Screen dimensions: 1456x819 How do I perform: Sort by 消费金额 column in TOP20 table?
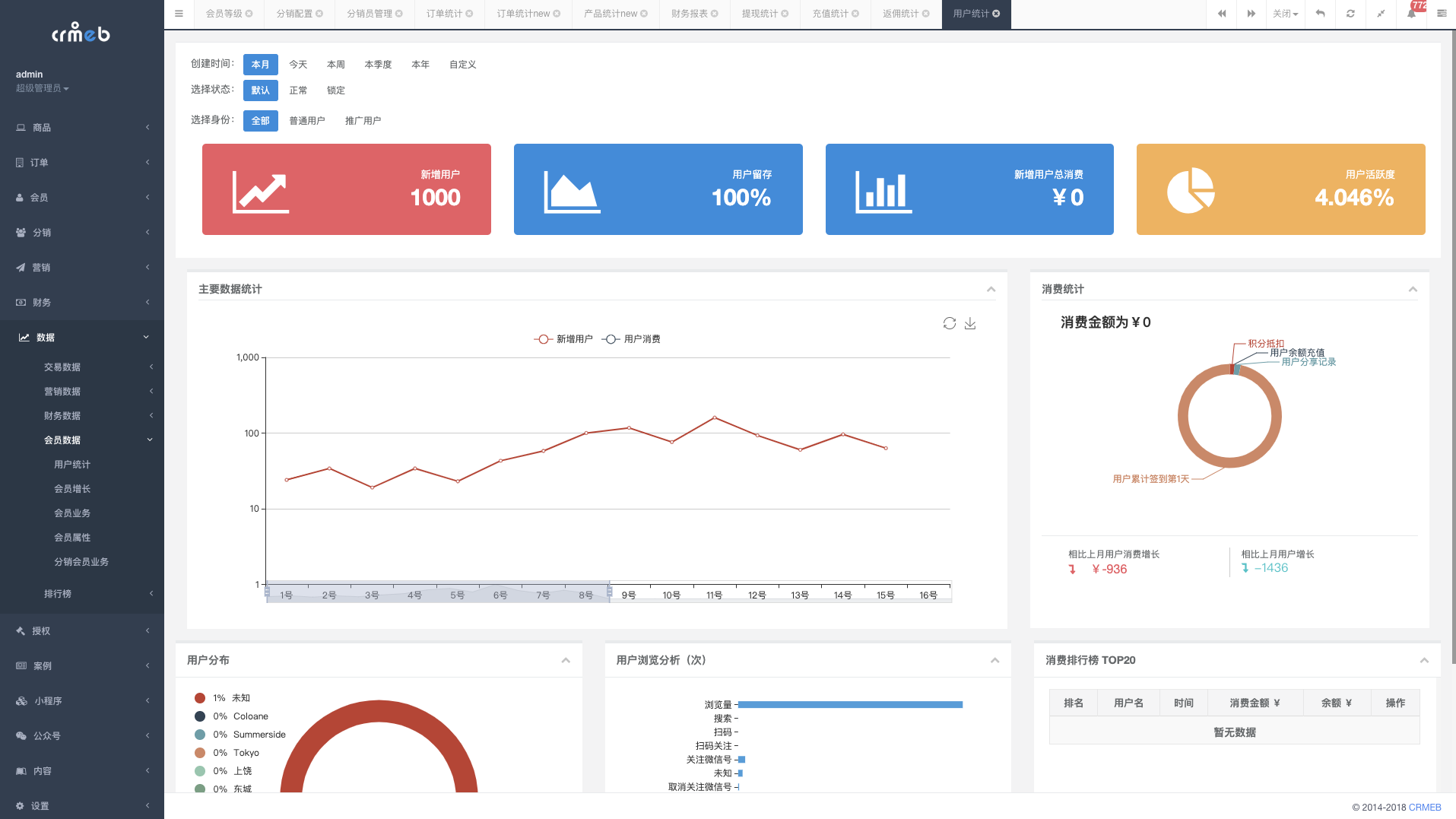click(x=1255, y=702)
